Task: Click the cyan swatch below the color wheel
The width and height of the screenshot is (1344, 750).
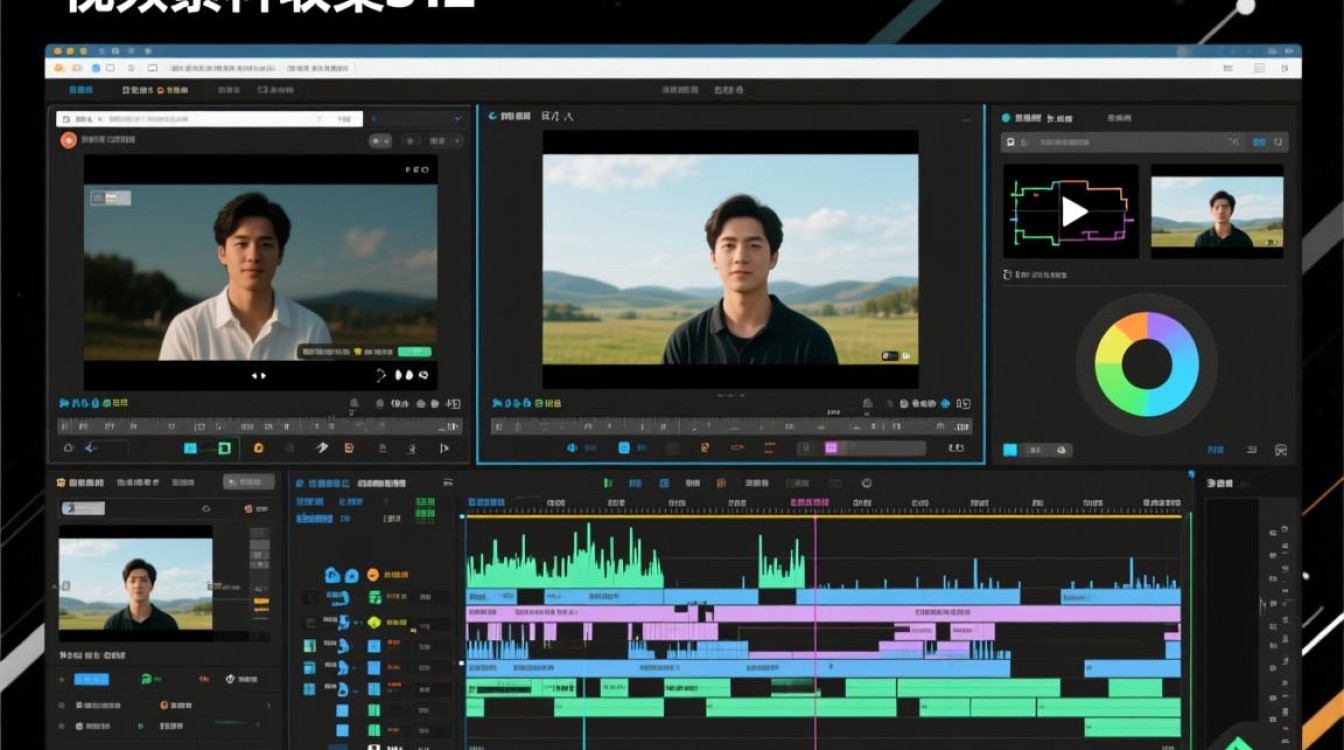Action: (x=1010, y=450)
